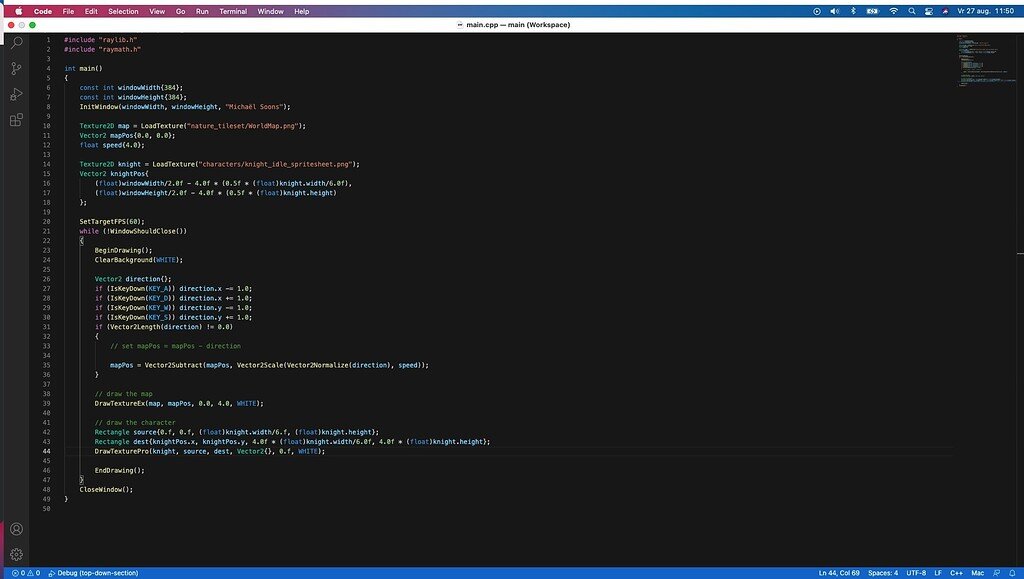Show notifications via the bell icon

click(x=1013, y=573)
